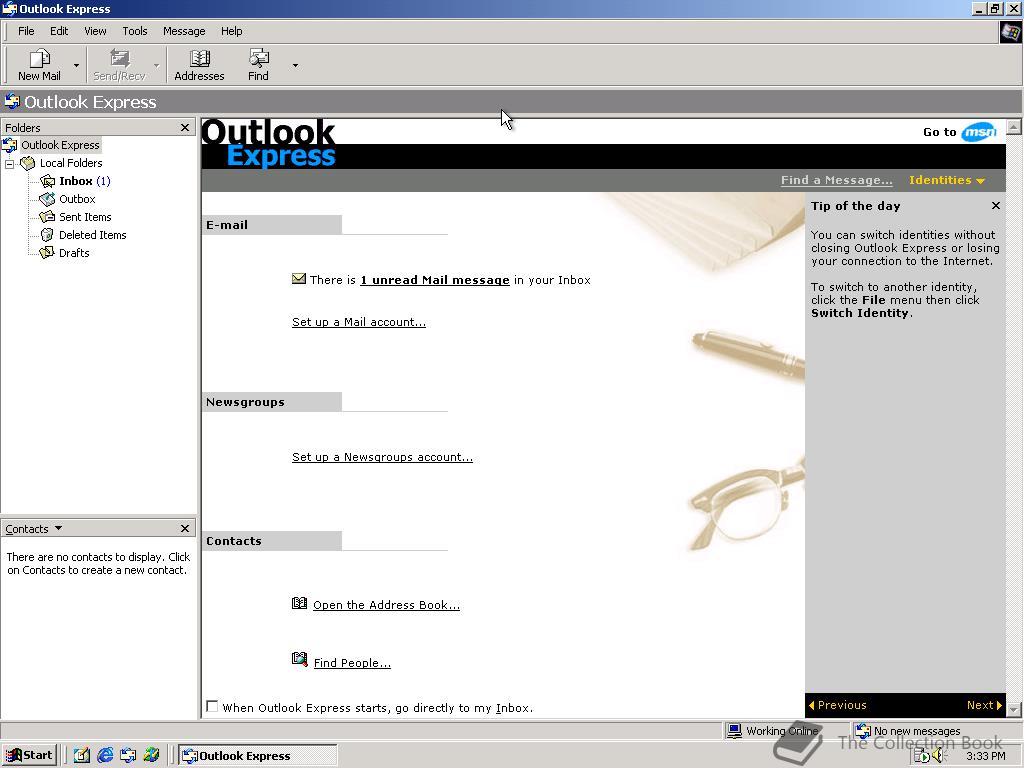The height and width of the screenshot is (768, 1024).
Task: Open the Help menu
Action: 231,31
